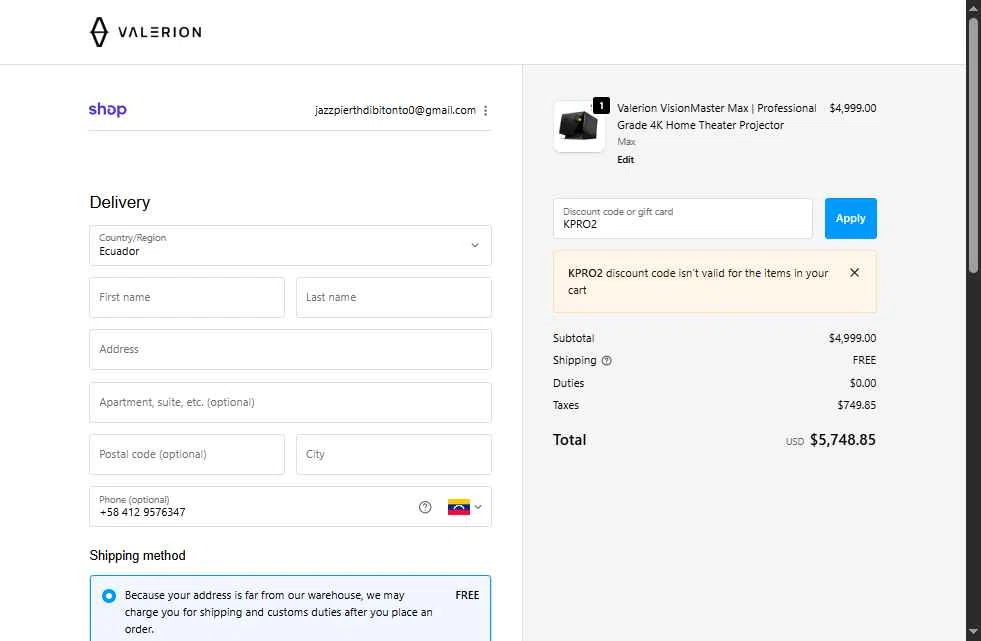The width and height of the screenshot is (981, 641).
Task: Click the Valerion logo in header
Action: (x=146, y=32)
